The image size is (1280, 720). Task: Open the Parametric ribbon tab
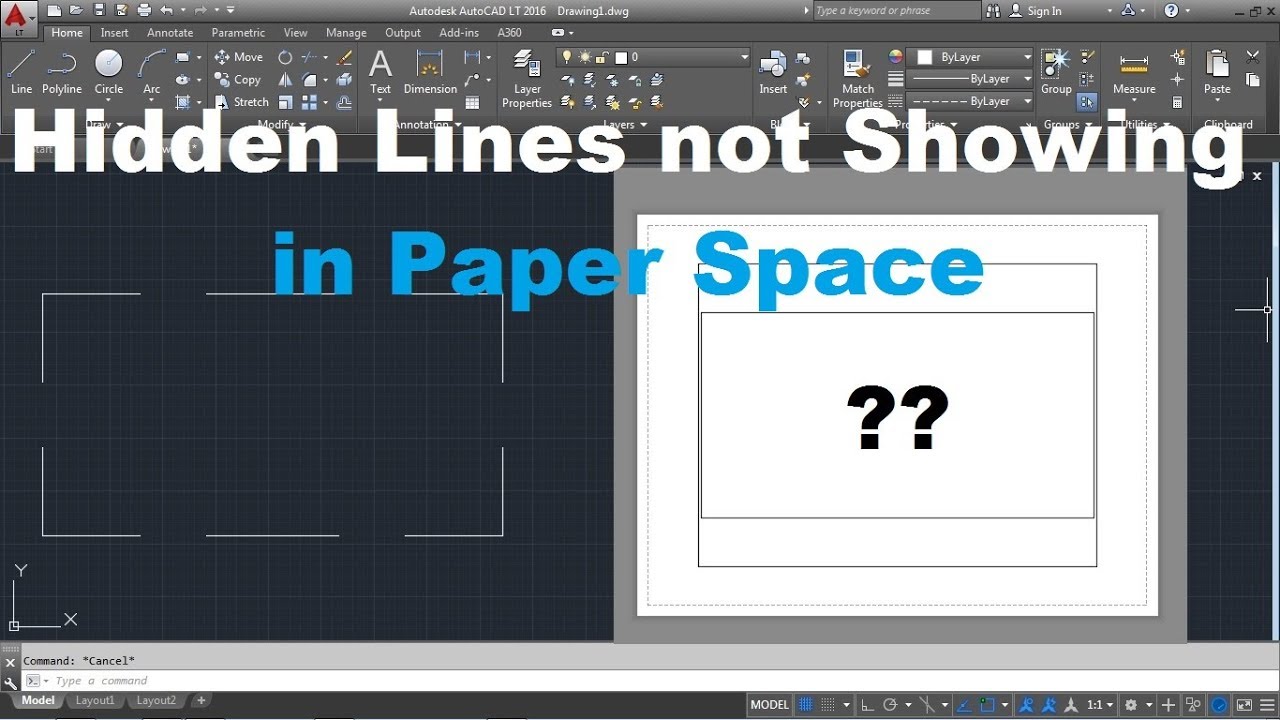point(238,32)
